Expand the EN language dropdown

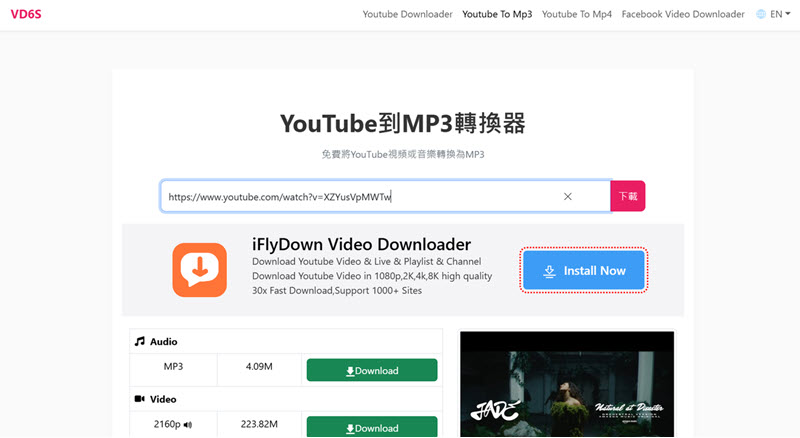[x=780, y=14]
